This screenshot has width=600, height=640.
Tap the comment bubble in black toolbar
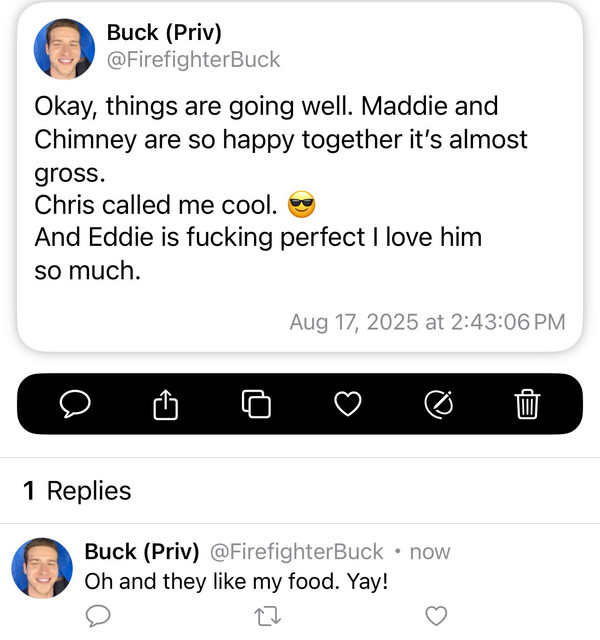click(x=75, y=404)
